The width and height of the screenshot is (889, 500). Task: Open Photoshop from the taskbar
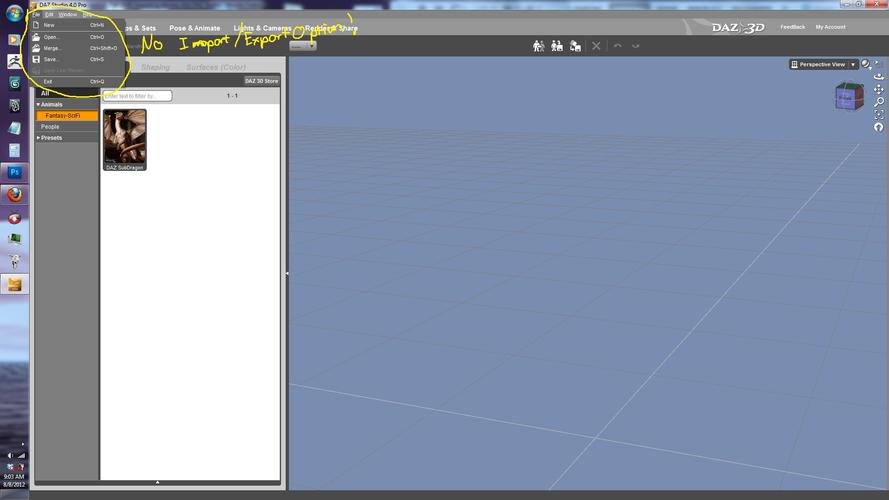[15, 172]
